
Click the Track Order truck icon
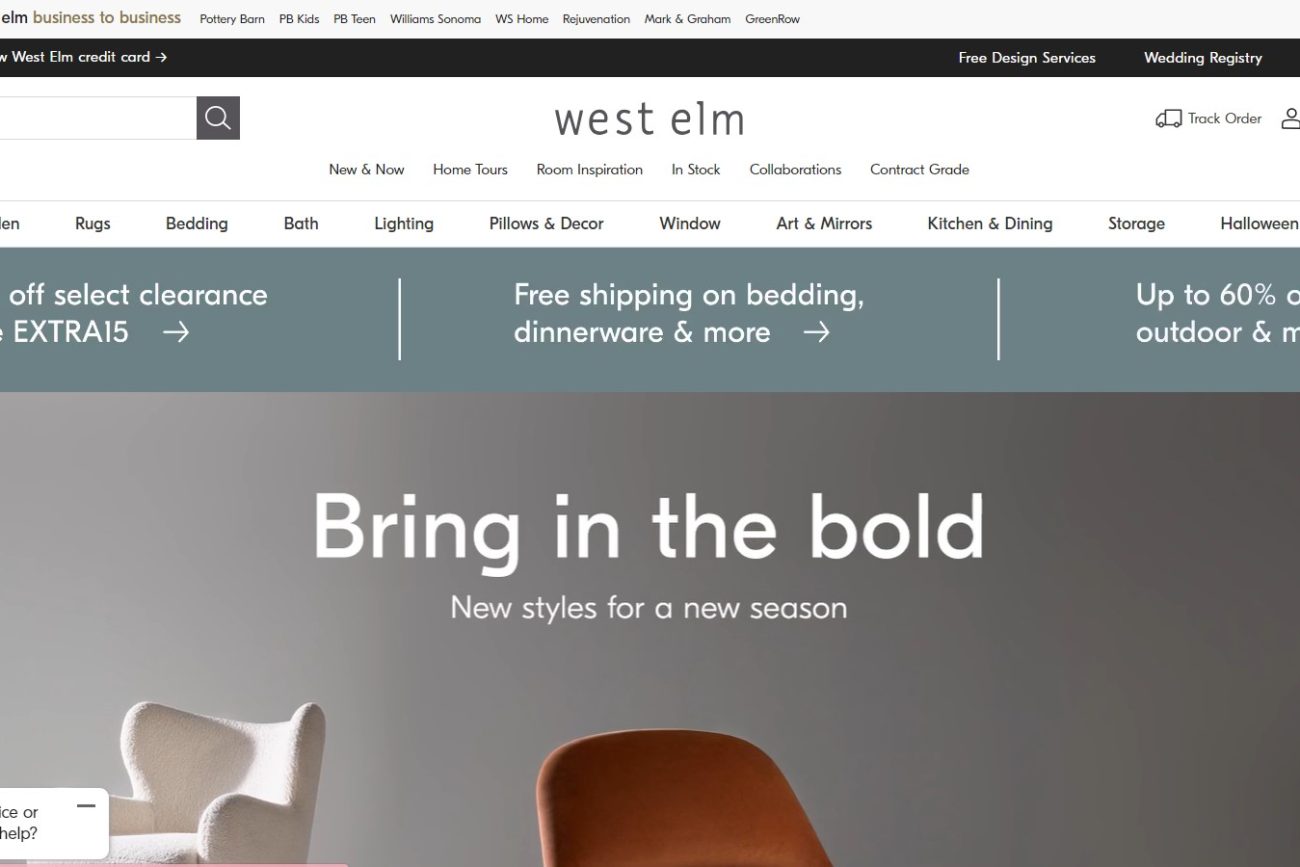coord(1168,119)
